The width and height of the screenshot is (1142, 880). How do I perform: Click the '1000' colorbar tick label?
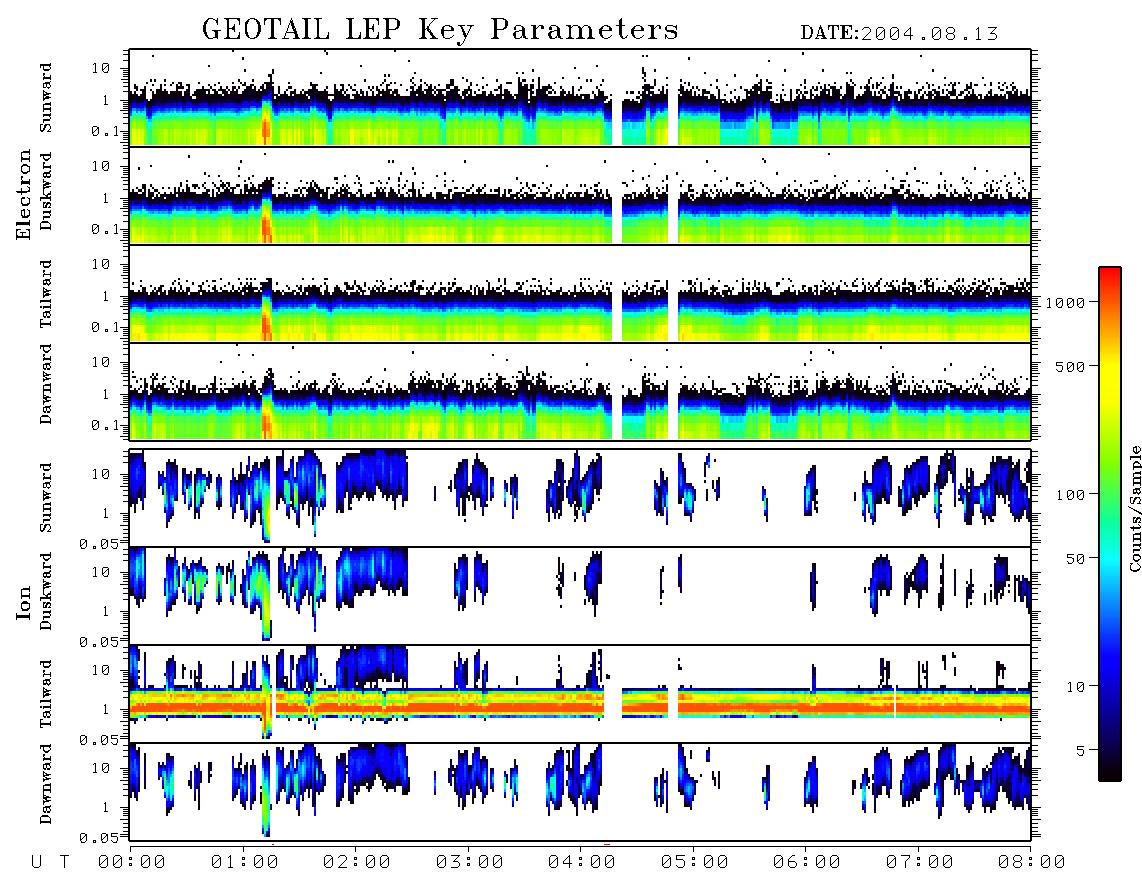[1065, 302]
